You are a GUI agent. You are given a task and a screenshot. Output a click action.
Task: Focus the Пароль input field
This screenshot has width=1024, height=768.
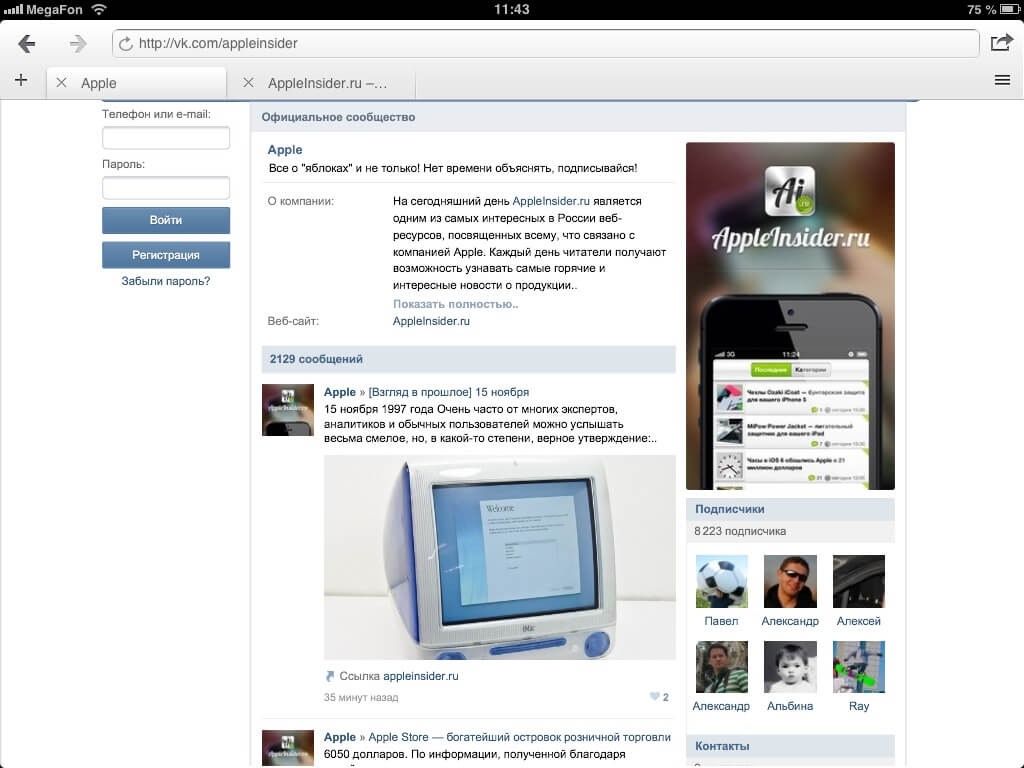pyautogui.click(x=166, y=188)
